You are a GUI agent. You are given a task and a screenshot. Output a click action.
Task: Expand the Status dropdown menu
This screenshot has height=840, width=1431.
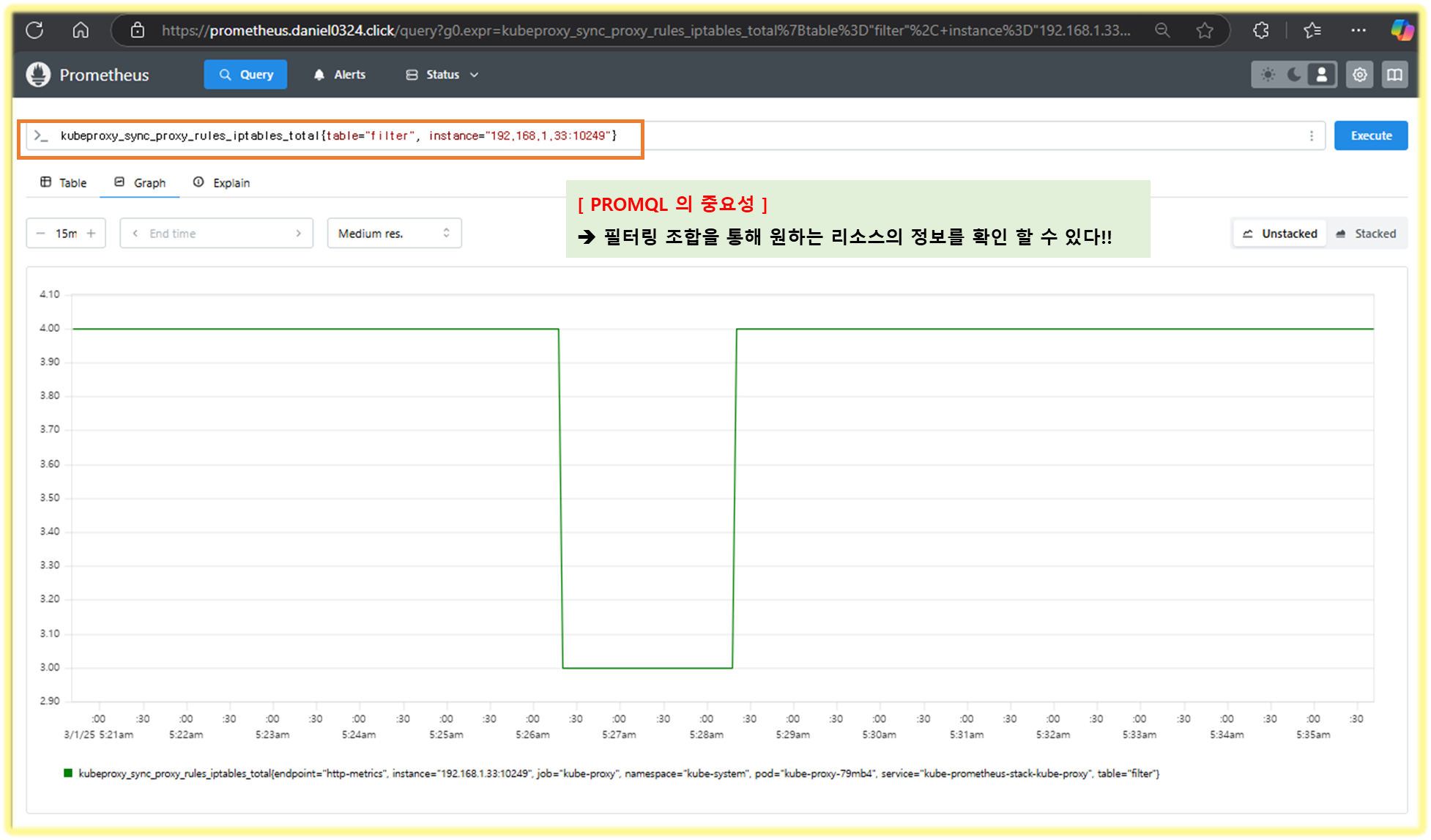442,75
